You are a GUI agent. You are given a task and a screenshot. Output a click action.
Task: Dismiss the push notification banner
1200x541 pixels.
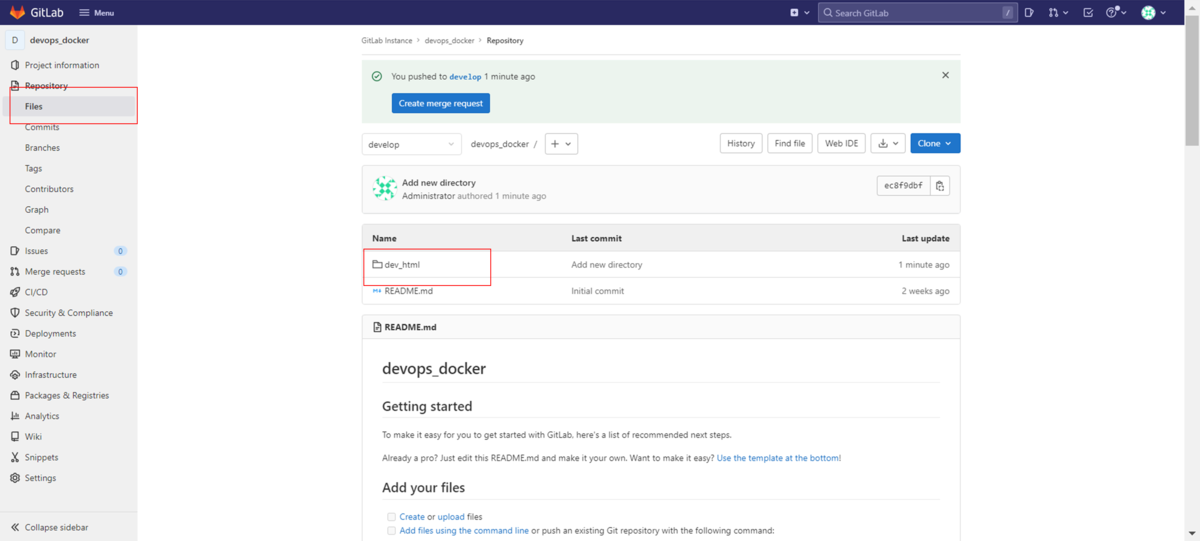point(945,75)
